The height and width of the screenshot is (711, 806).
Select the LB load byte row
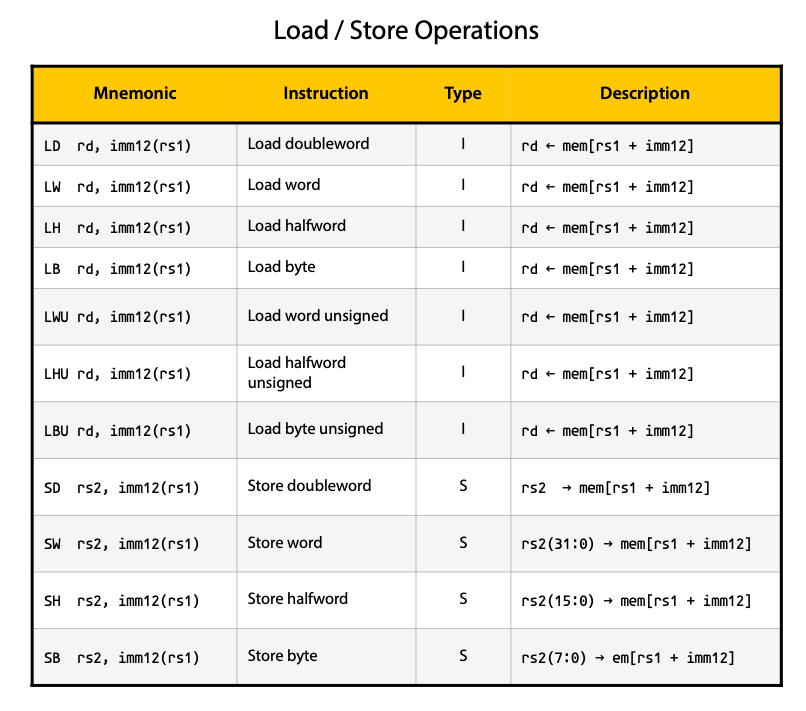135,268
